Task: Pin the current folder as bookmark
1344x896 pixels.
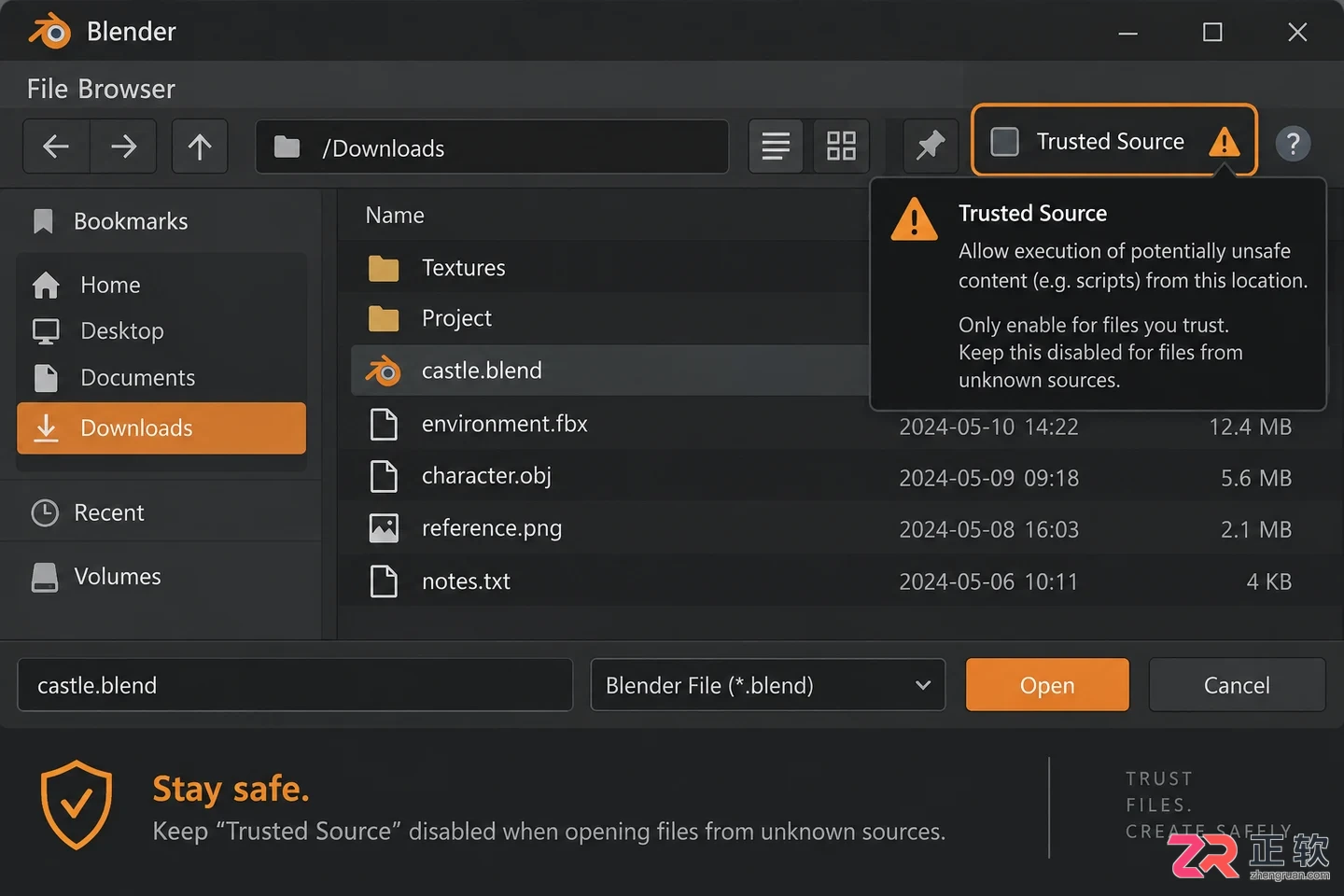Action: pos(931,147)
